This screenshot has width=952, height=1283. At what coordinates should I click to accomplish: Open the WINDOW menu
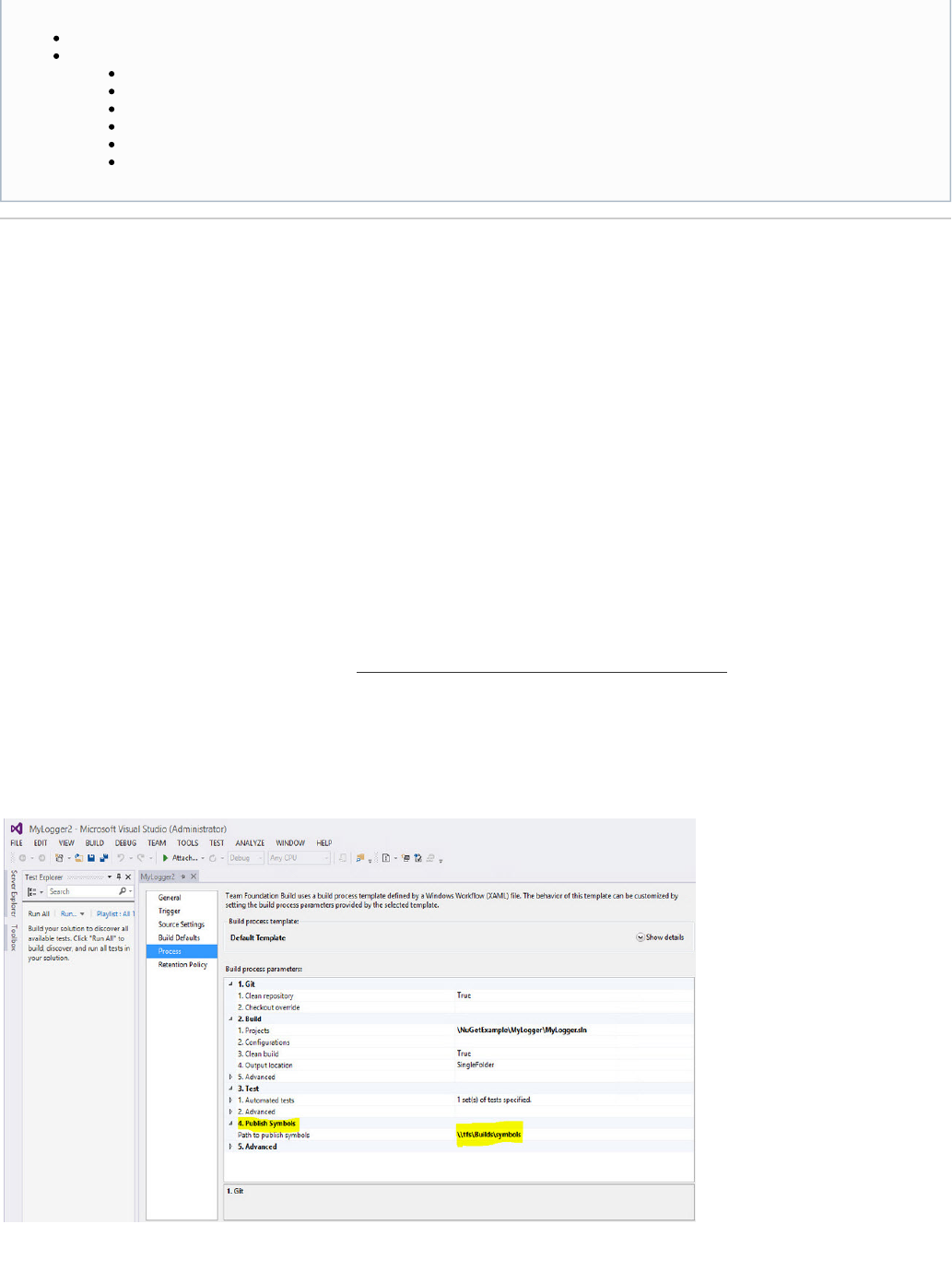pyautogui.click(x=290, y=842)
